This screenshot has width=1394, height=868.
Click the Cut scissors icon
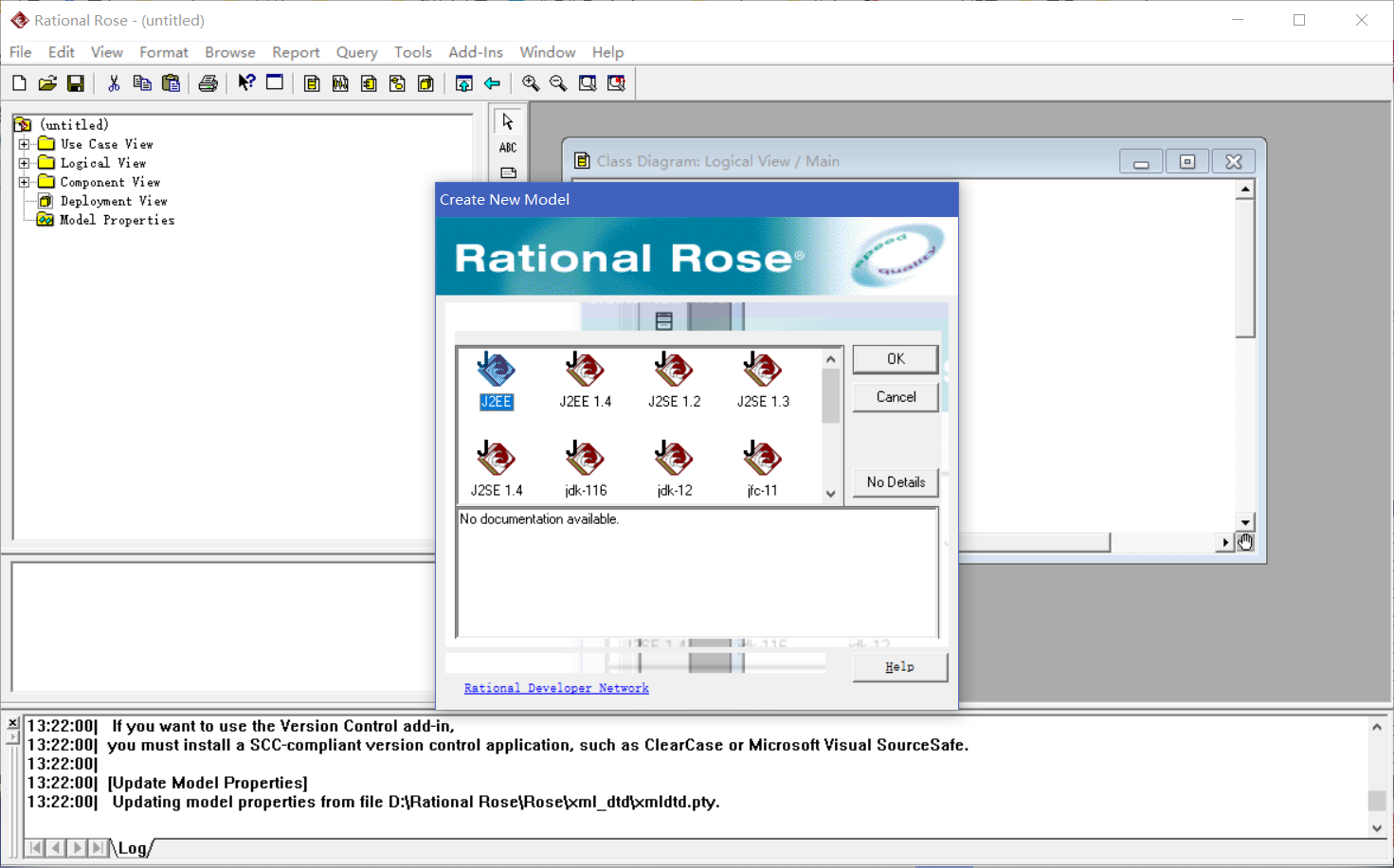[114, 83]
